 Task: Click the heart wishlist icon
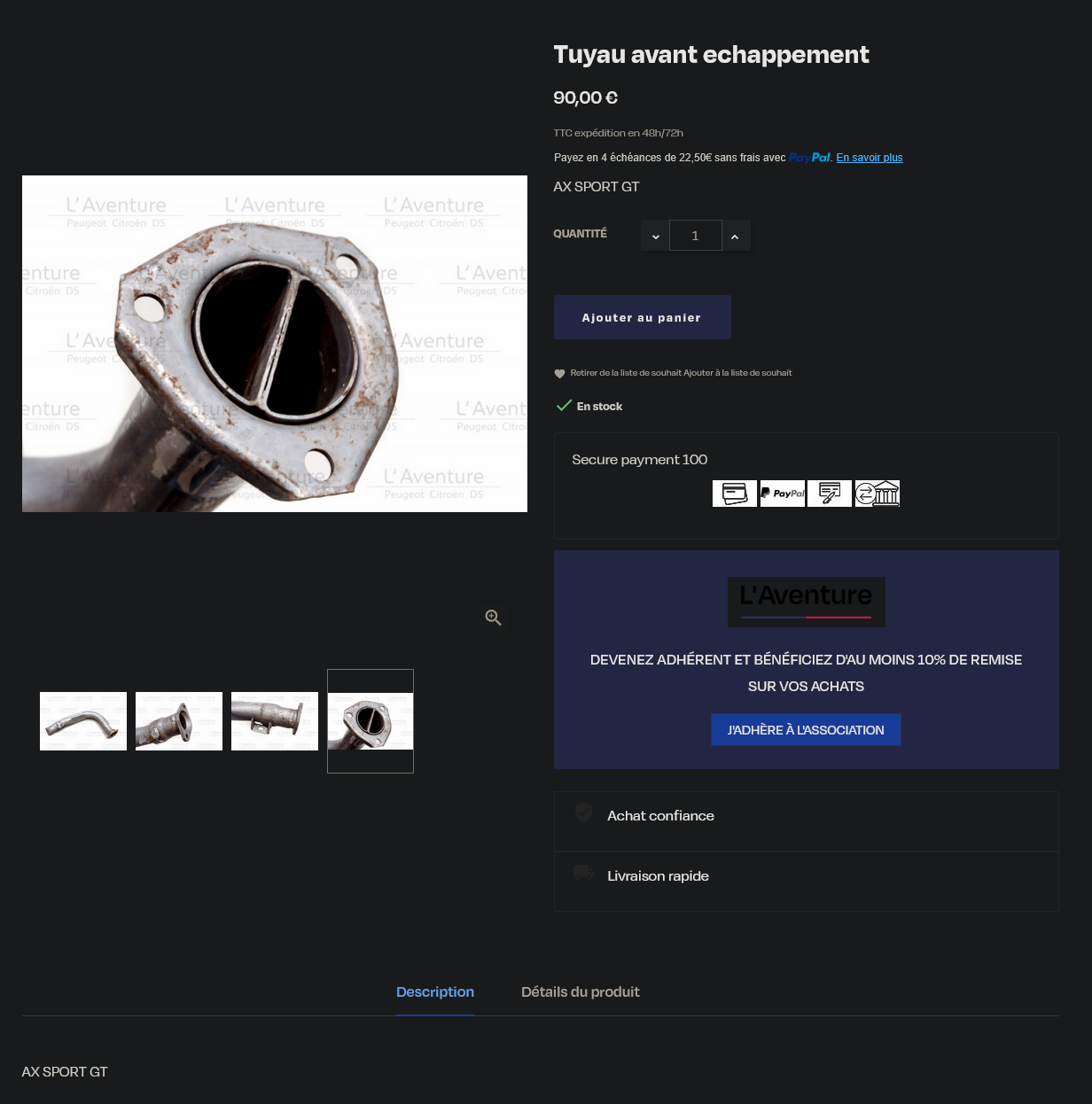coord(559,374)
